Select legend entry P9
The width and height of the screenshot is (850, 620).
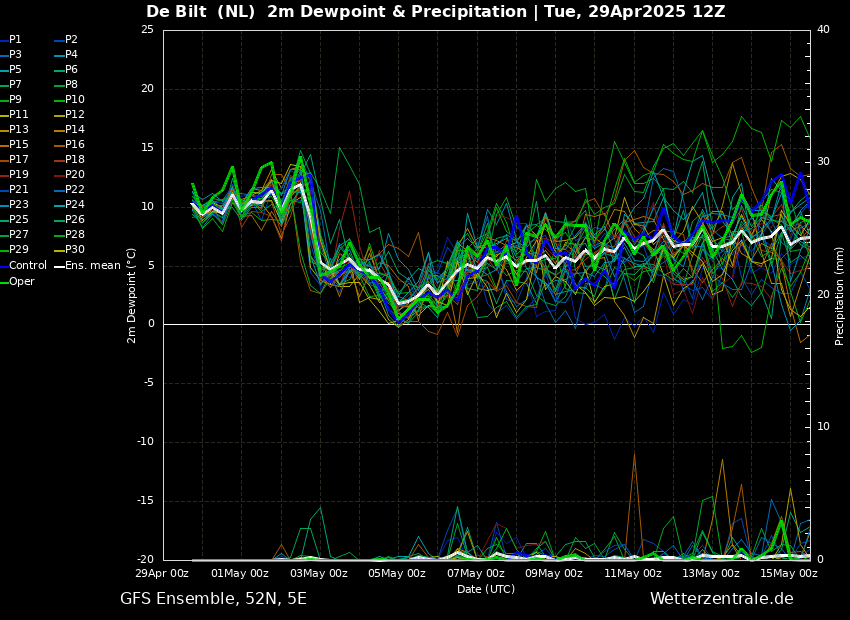point(11,100)
